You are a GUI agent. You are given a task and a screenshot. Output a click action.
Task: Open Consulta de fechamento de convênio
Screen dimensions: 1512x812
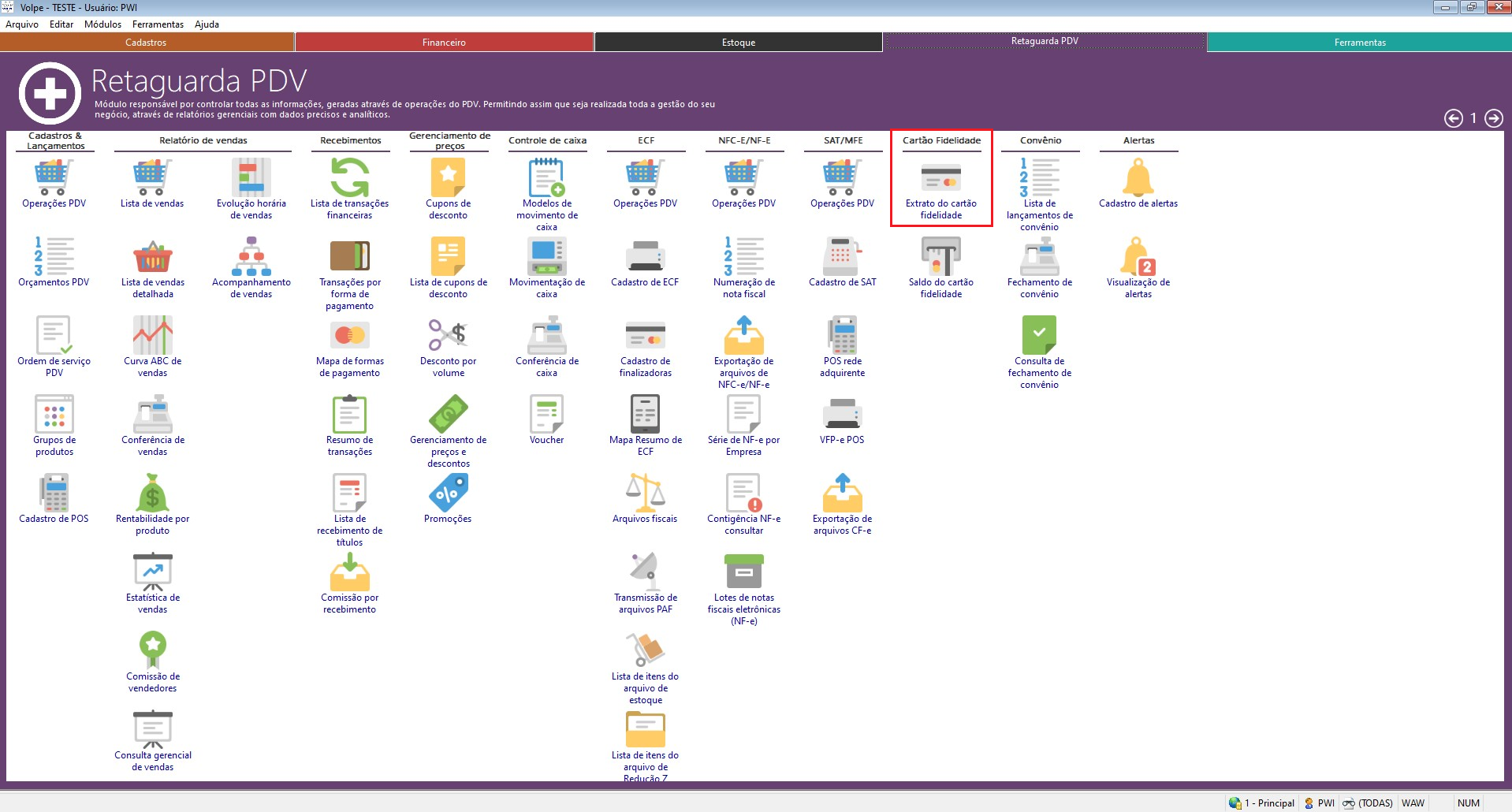pos(1039,337)
